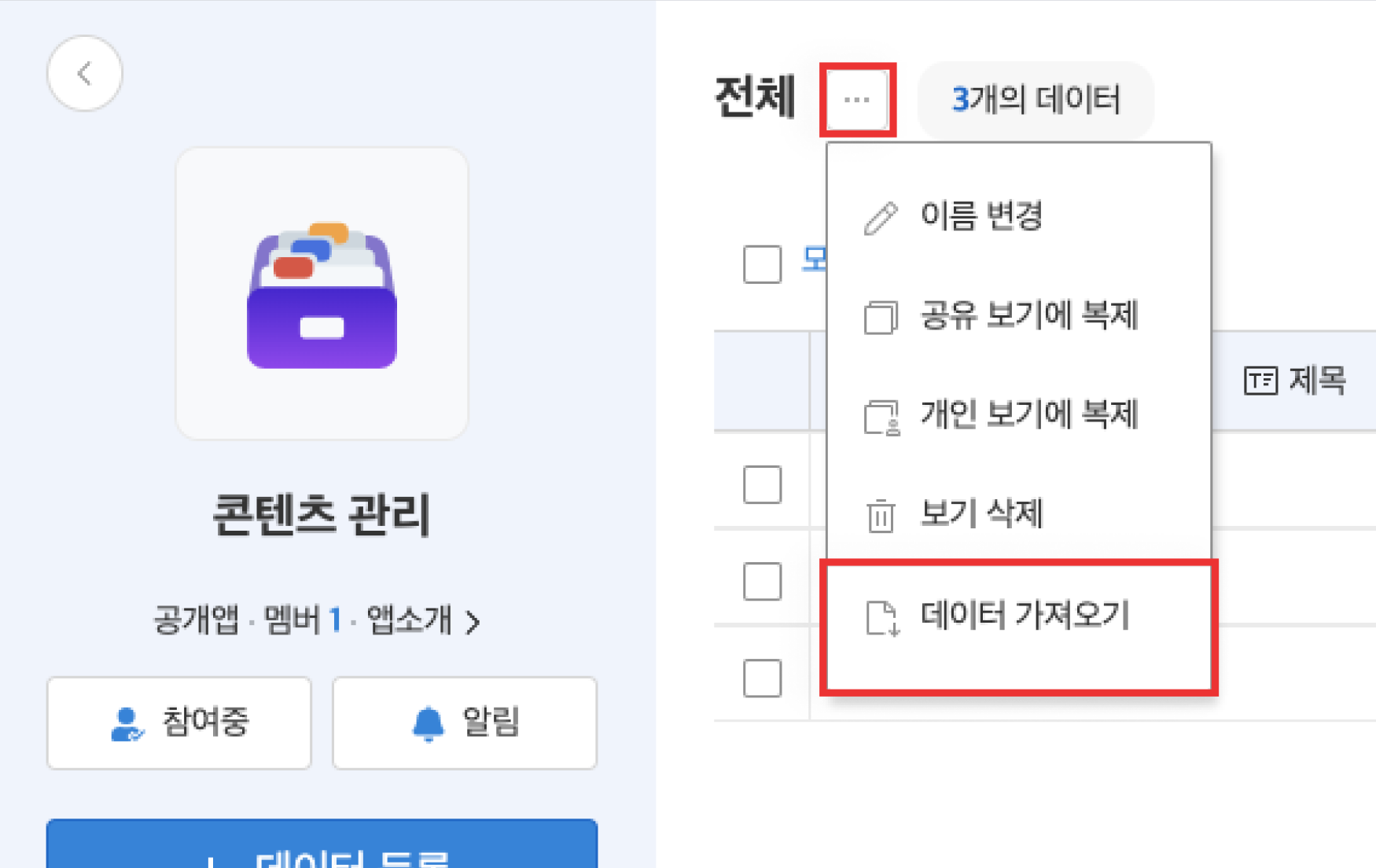Click the copy icon for 공유 보기에 복제
Viewport: 1376px width, 868px height.
881,317
